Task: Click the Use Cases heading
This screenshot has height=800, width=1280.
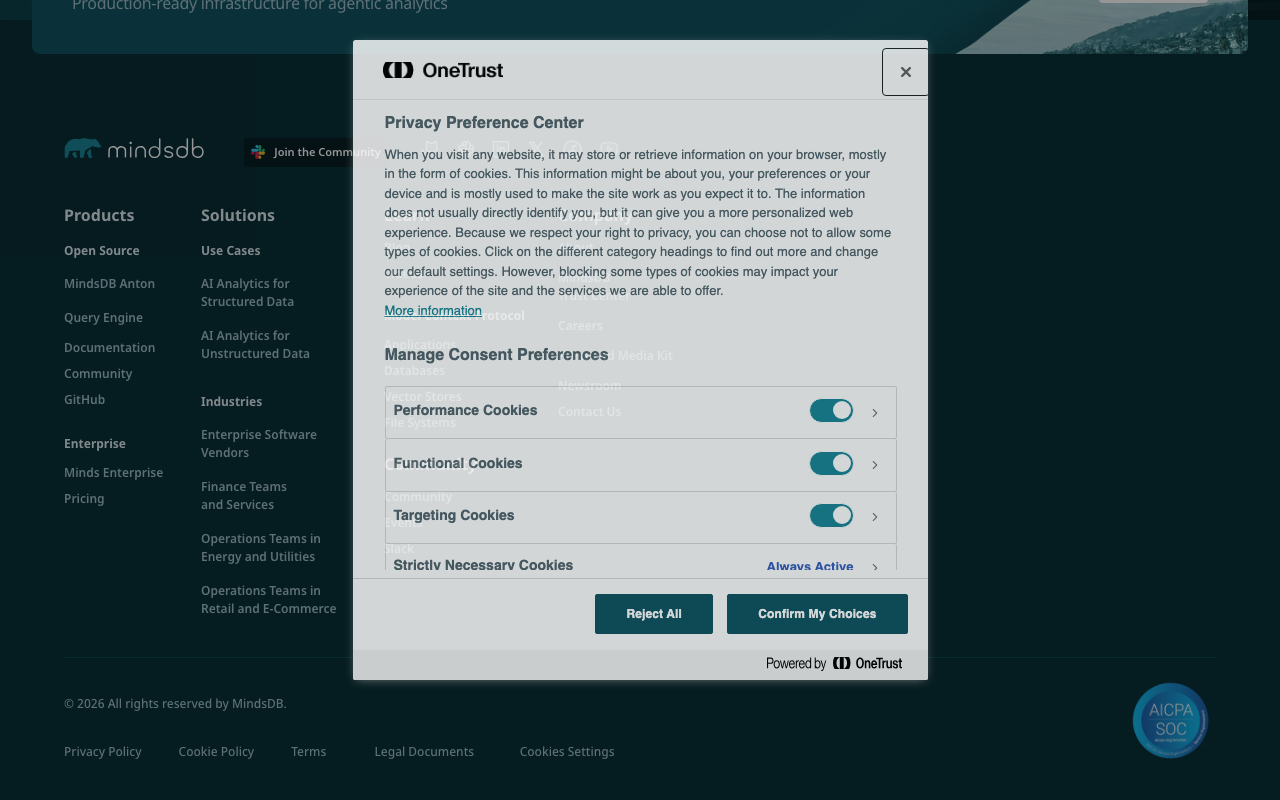Action: [x=230, y=251]
